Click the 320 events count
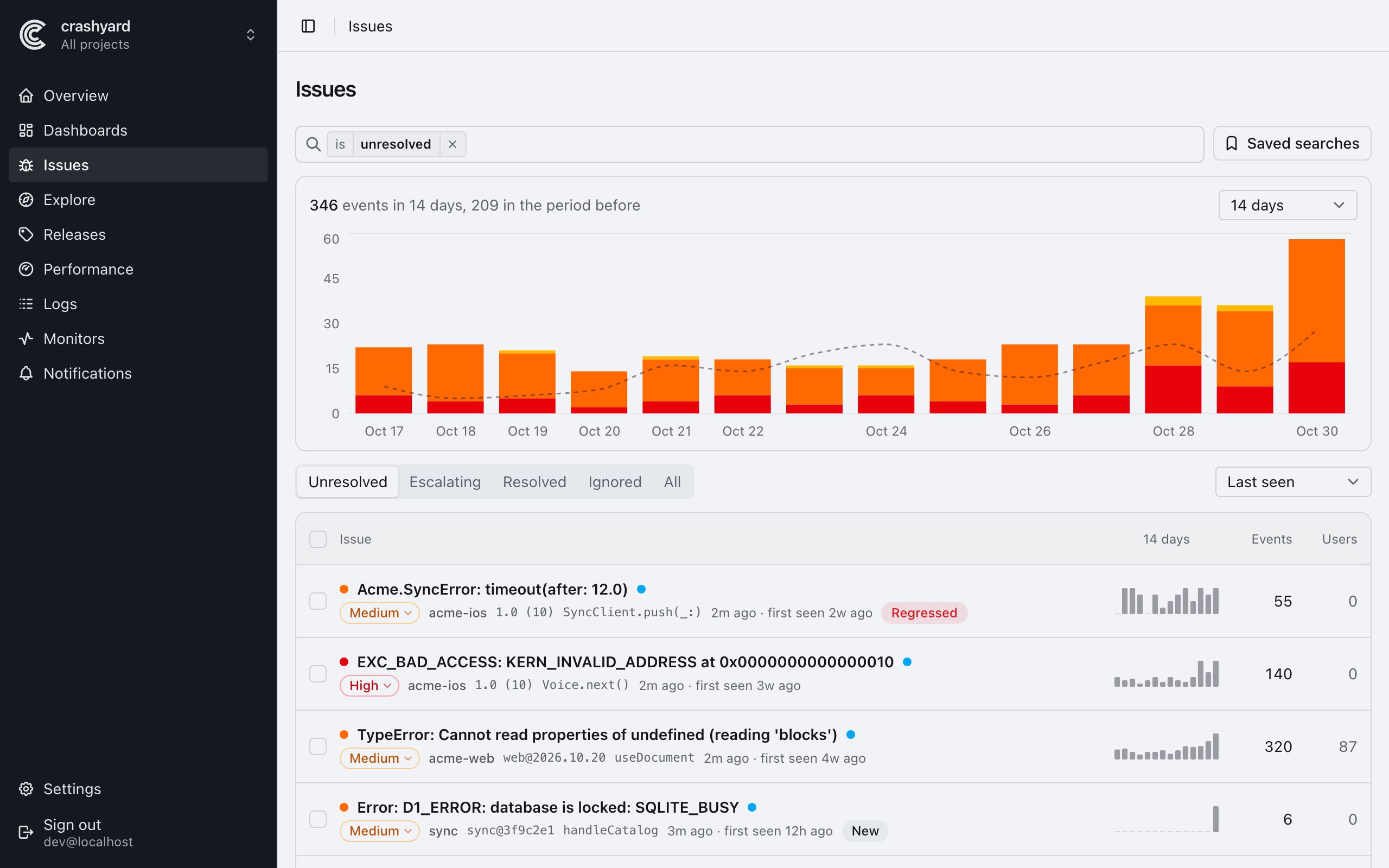The width and height of the screenshot is (1389, 868). coord(1278,746)
